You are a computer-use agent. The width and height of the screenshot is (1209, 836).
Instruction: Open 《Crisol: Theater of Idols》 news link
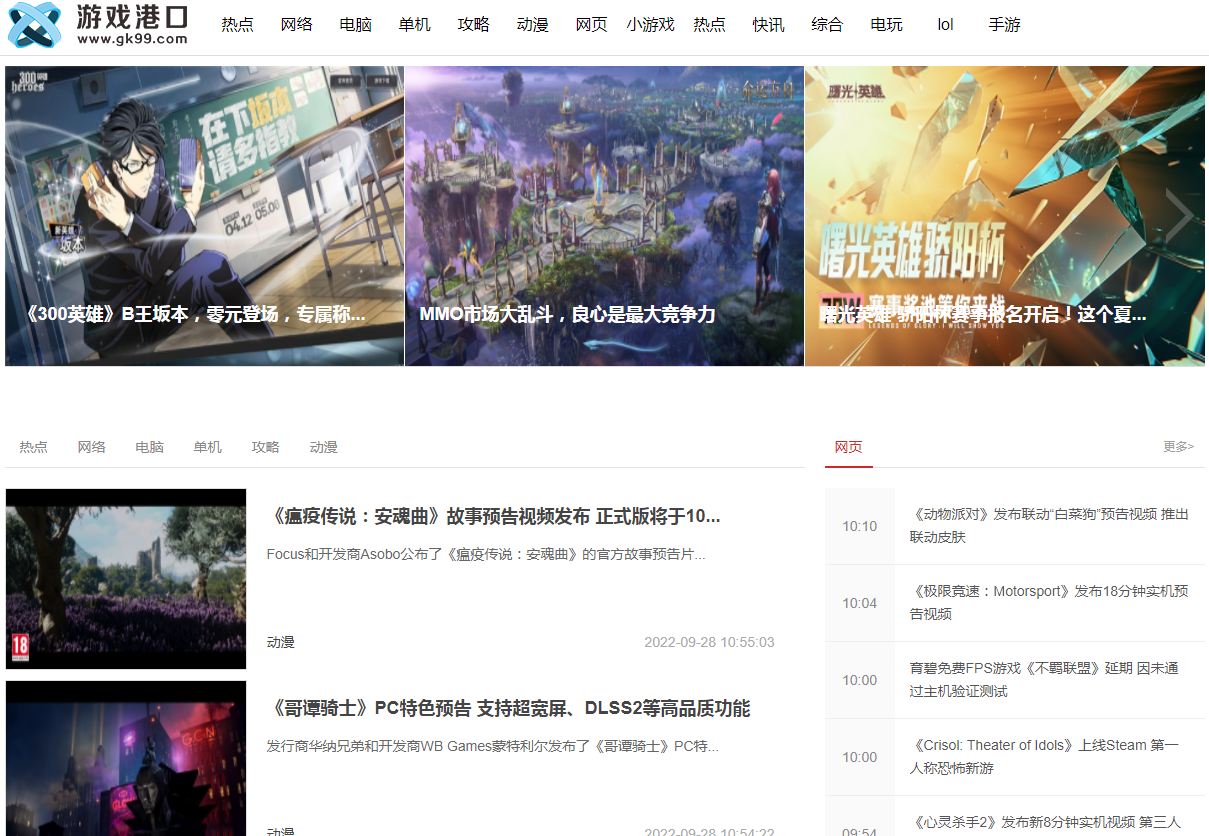click(x=1044, y=756)
